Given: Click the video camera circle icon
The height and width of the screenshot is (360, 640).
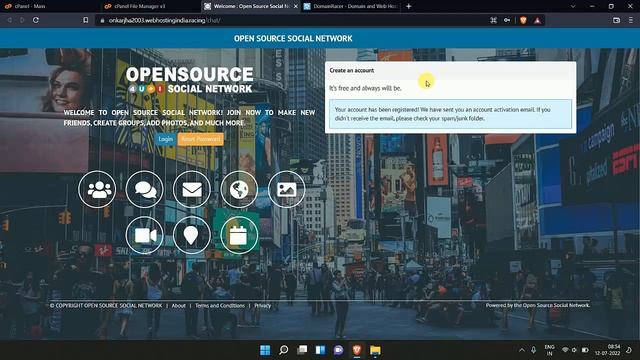Looking at the screenshot, I should 144,235.
